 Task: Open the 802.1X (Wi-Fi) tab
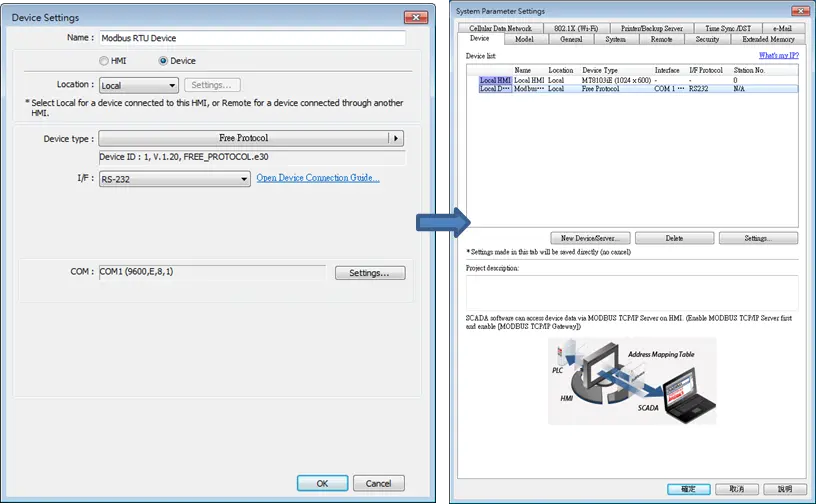click(x=576, y=28)
